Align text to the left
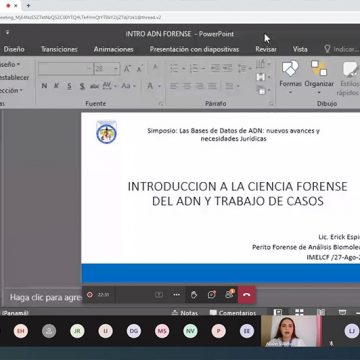 tap(174, 86)
